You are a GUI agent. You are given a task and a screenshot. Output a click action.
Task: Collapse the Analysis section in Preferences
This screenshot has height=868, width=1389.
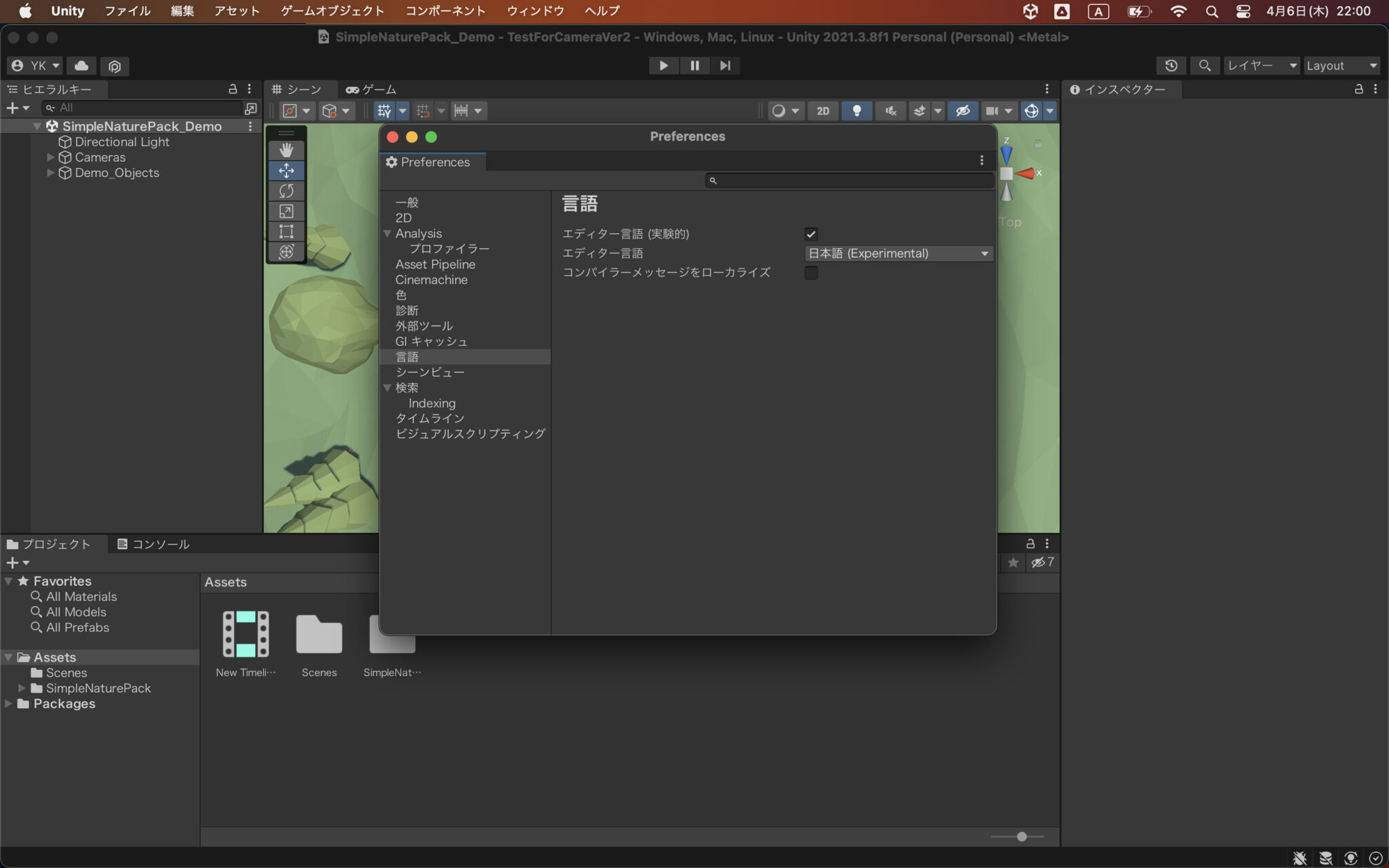click(387, 233)
